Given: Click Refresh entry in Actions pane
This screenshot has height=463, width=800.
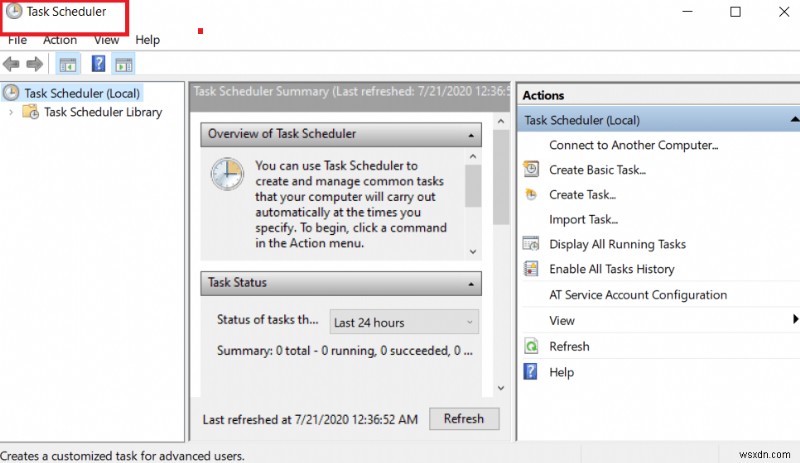Looking at the screenshot, I should coord(569,347).
